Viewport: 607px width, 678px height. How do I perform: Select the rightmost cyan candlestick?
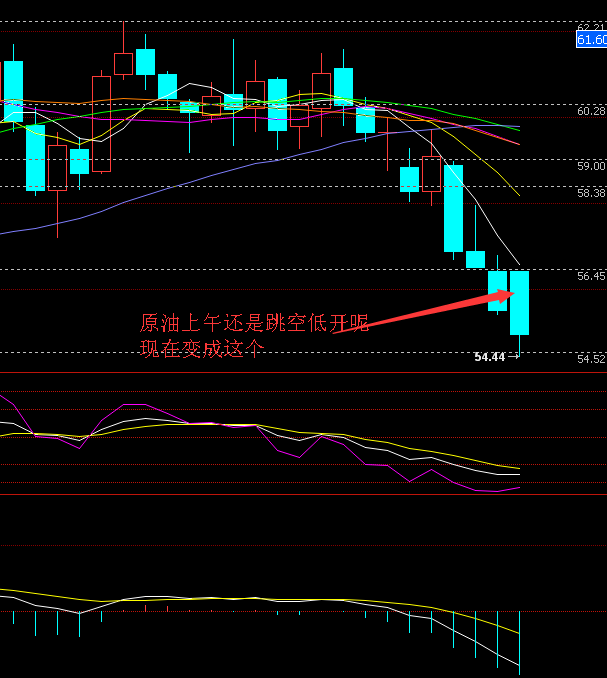coord(519,302)
